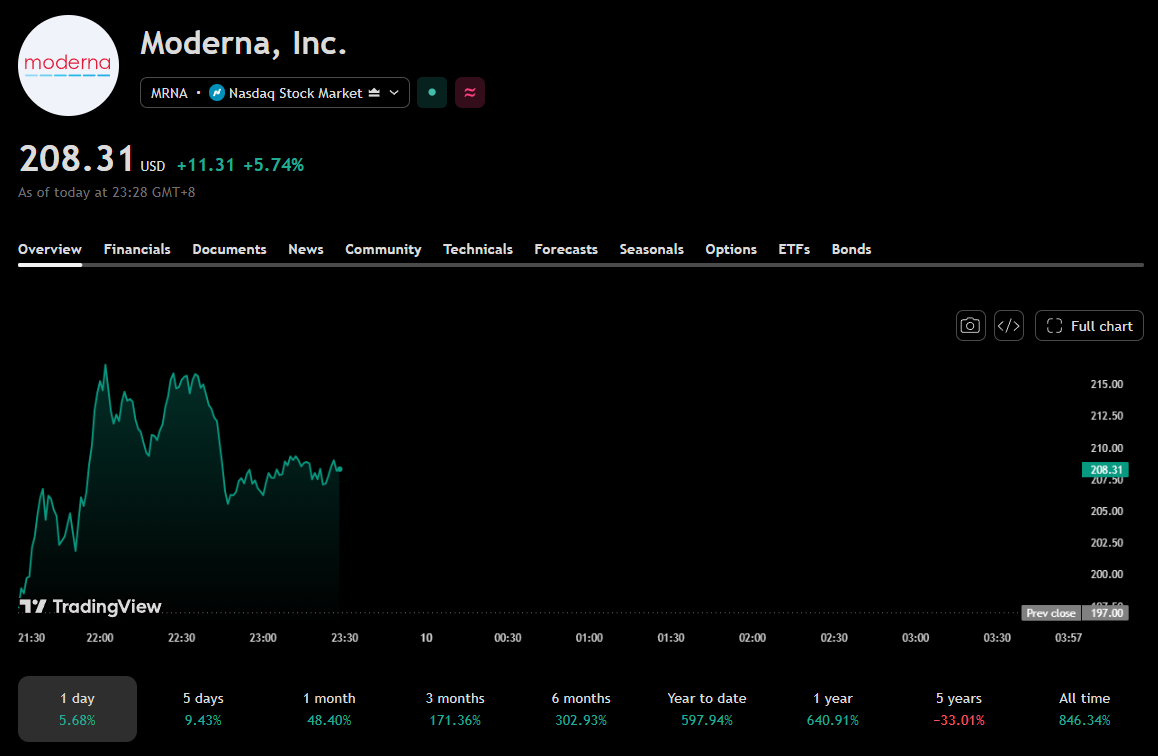This screenshot has height=756, width=1158.
Task: Click the +5.74% change value
Action: [273, 165]
